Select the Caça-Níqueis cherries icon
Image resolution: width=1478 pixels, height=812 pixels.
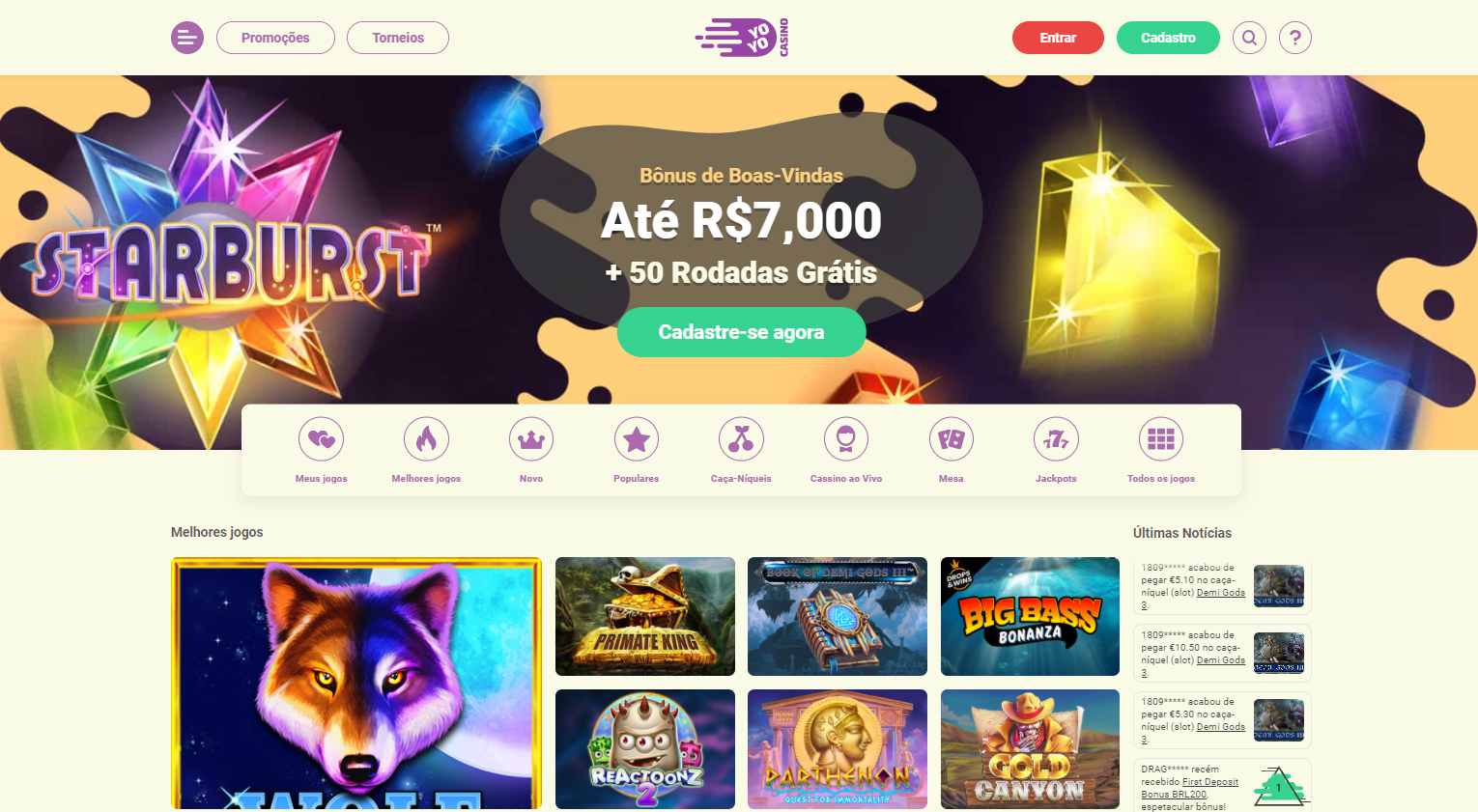(741, 439)
